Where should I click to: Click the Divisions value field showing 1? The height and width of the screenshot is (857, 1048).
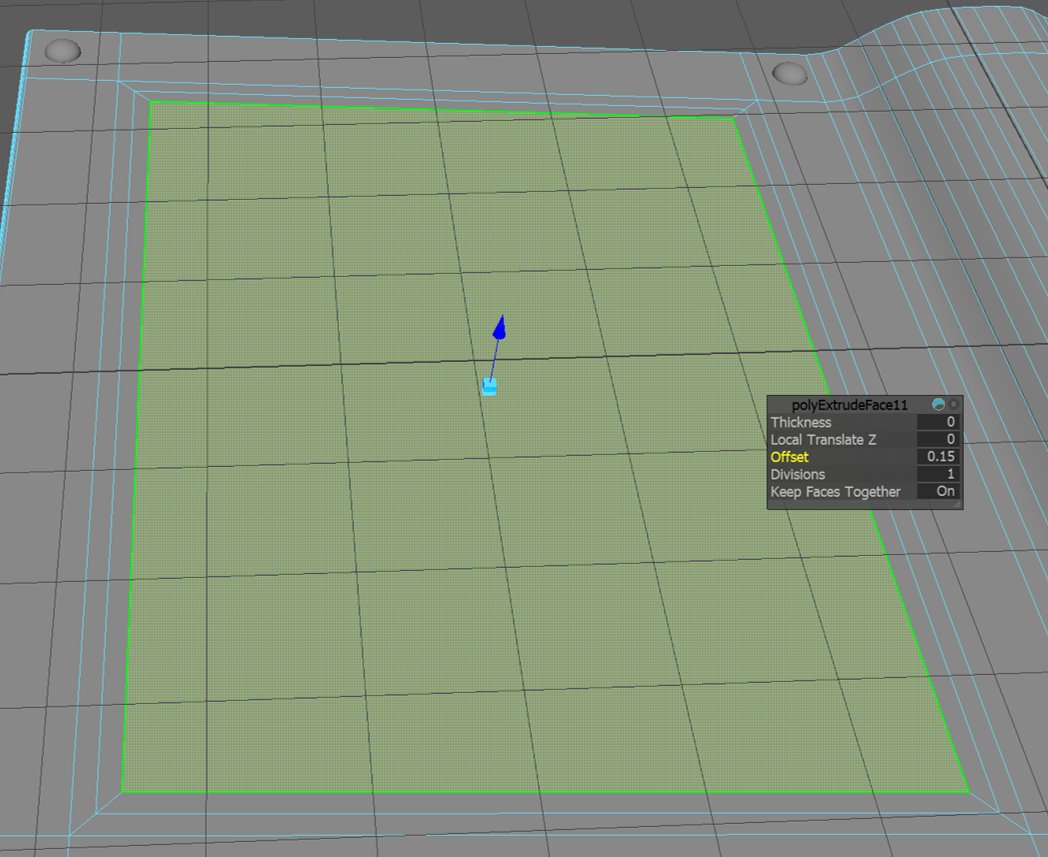pyautogui.click(x=938, y=474)
